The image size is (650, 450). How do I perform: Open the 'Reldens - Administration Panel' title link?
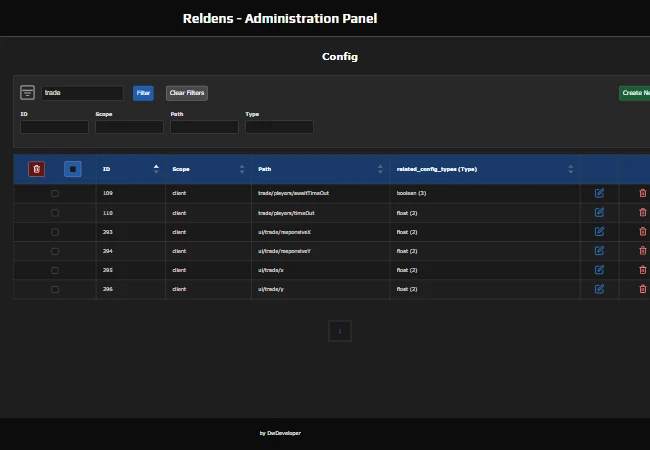click(280, 19)
